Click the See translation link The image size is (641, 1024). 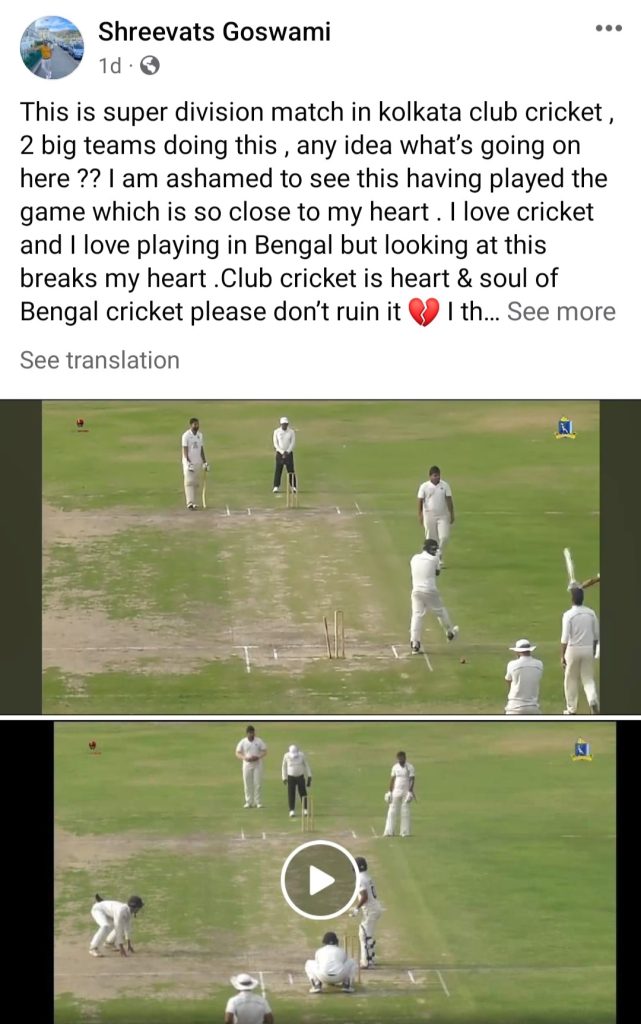(x=100, y=360)
